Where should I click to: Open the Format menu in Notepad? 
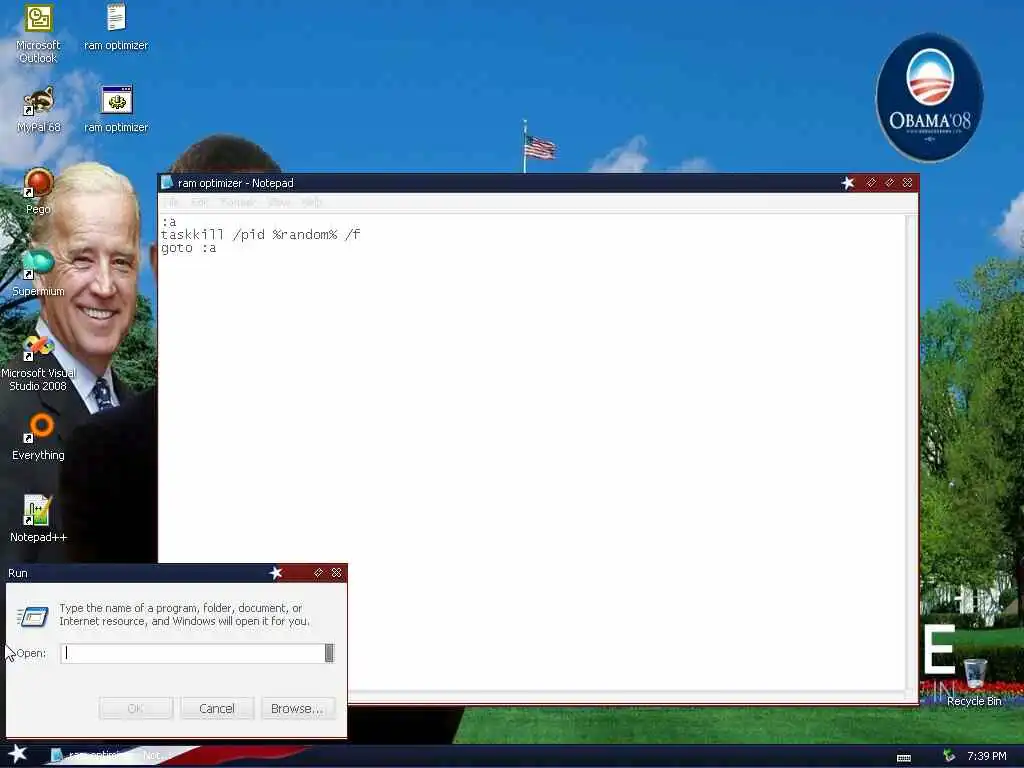(x=237, y=202)
